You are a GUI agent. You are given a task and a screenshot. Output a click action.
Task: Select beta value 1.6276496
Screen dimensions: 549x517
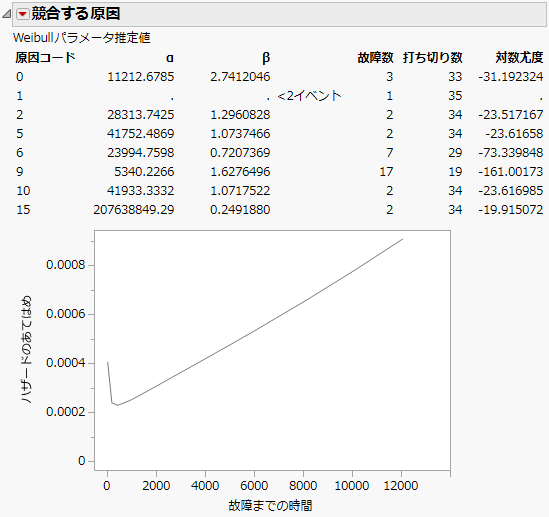(240, 172)
